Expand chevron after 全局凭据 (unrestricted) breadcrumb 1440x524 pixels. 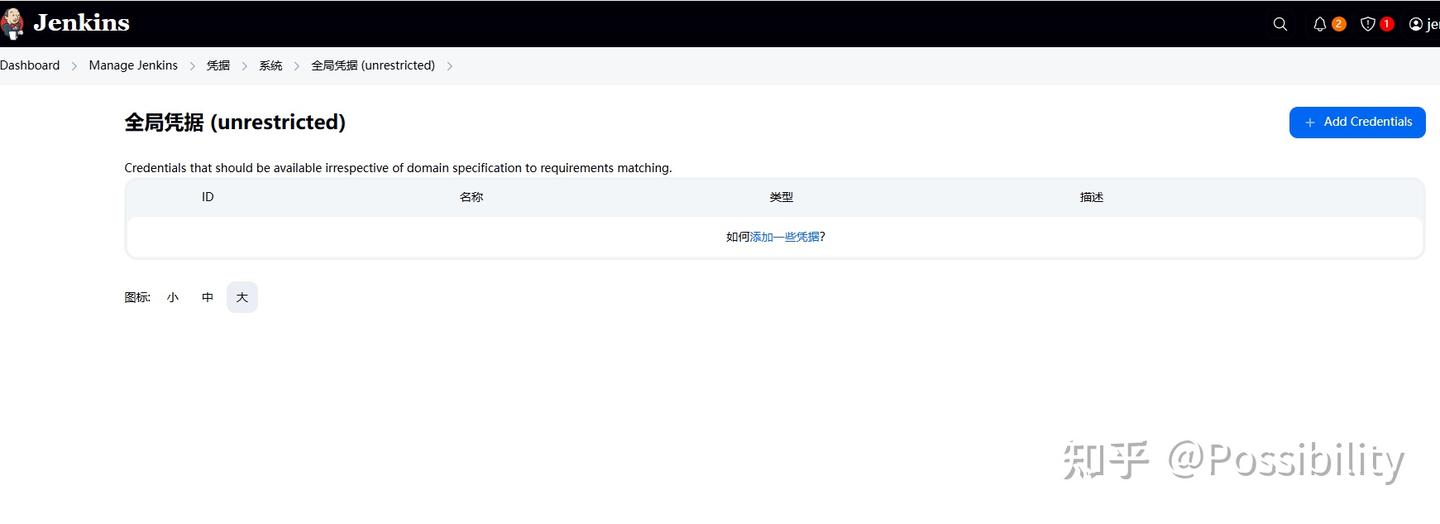coord(449,66)
